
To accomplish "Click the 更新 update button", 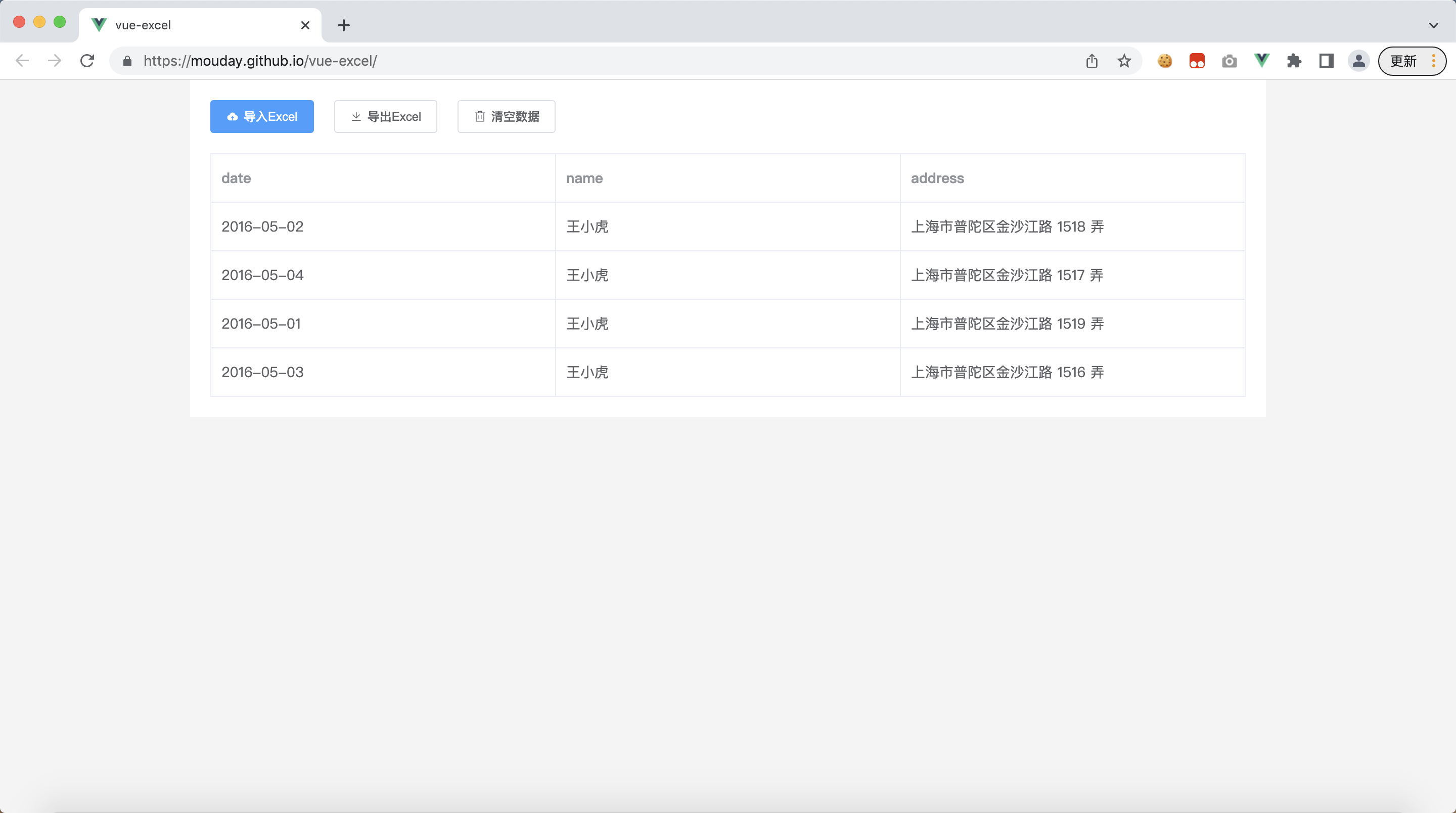I will [1404, 61].
